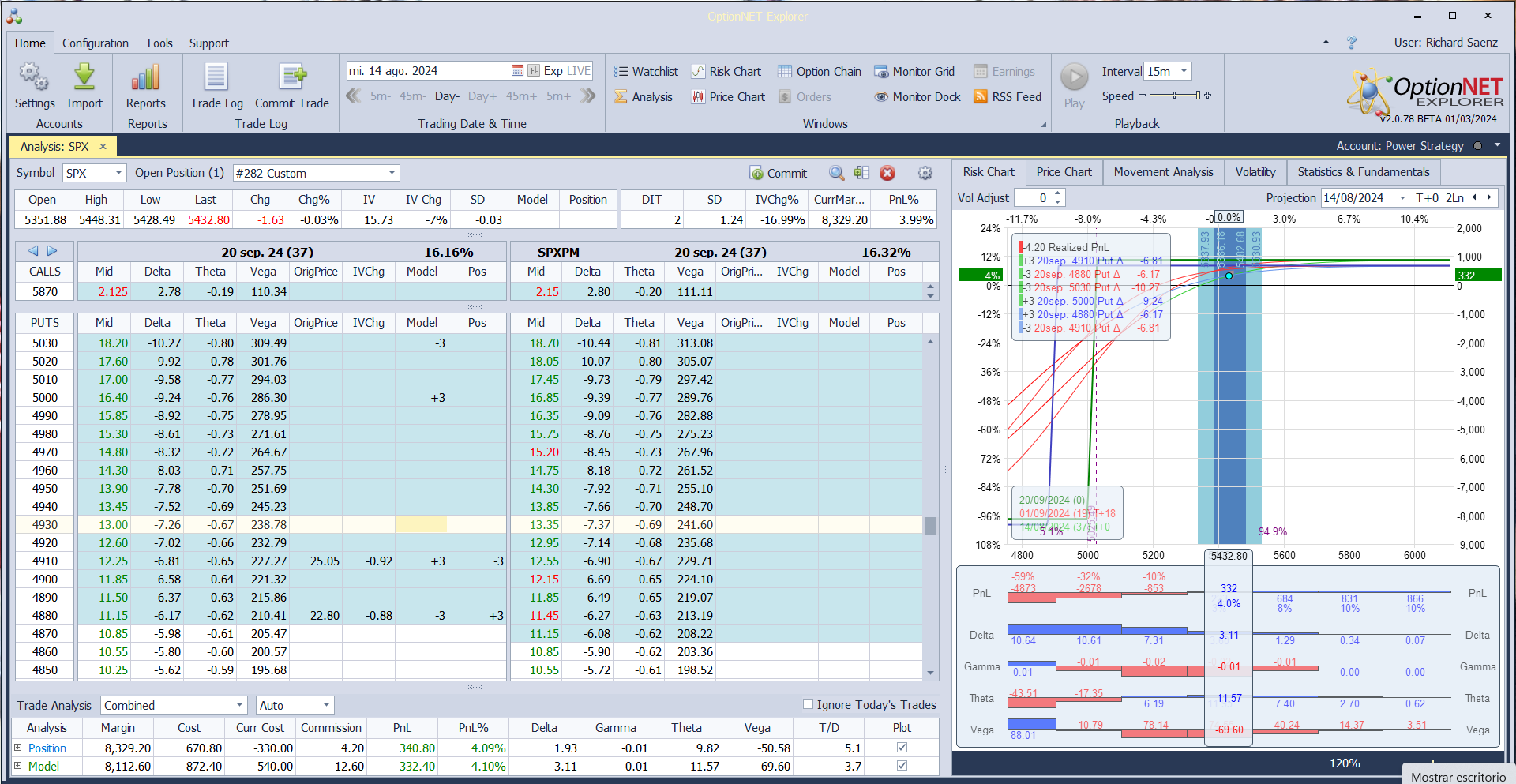Open the Configuration ribbon tab
This screenshot has height=784, width=1516.
tap(96, 43)
